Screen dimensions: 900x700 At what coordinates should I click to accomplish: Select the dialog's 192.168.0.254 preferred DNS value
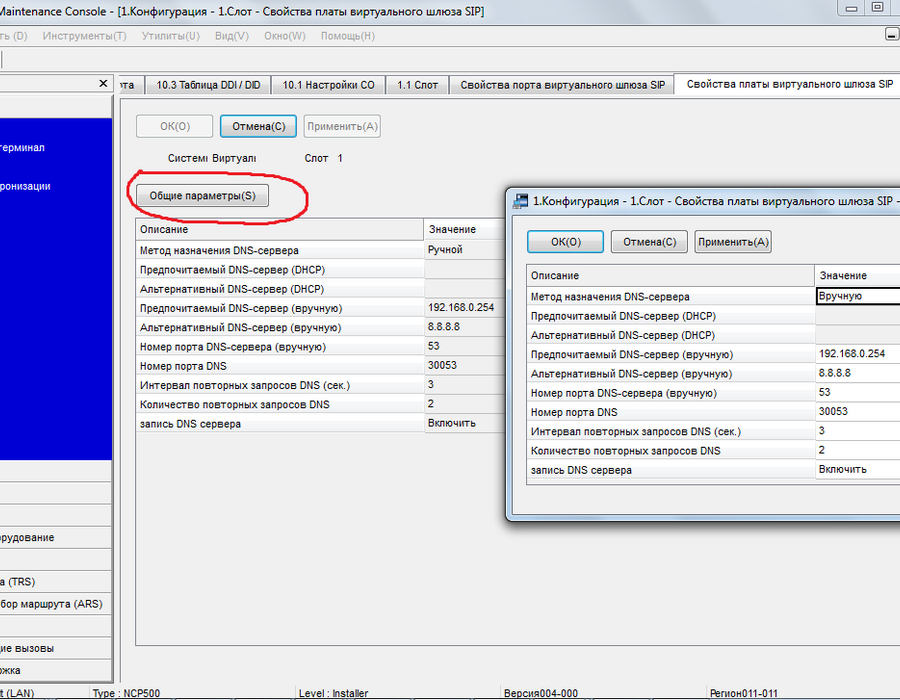(858, 354)
